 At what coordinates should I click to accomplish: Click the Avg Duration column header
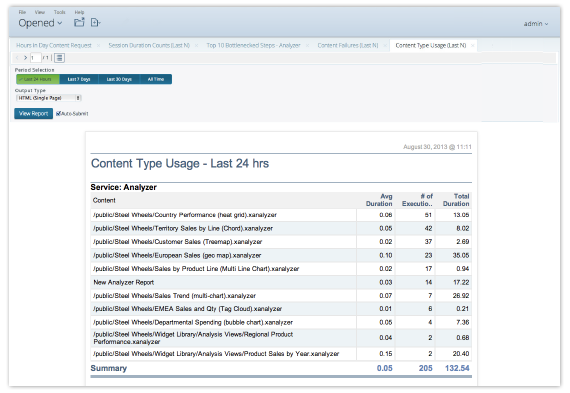[x=379, y=200]
